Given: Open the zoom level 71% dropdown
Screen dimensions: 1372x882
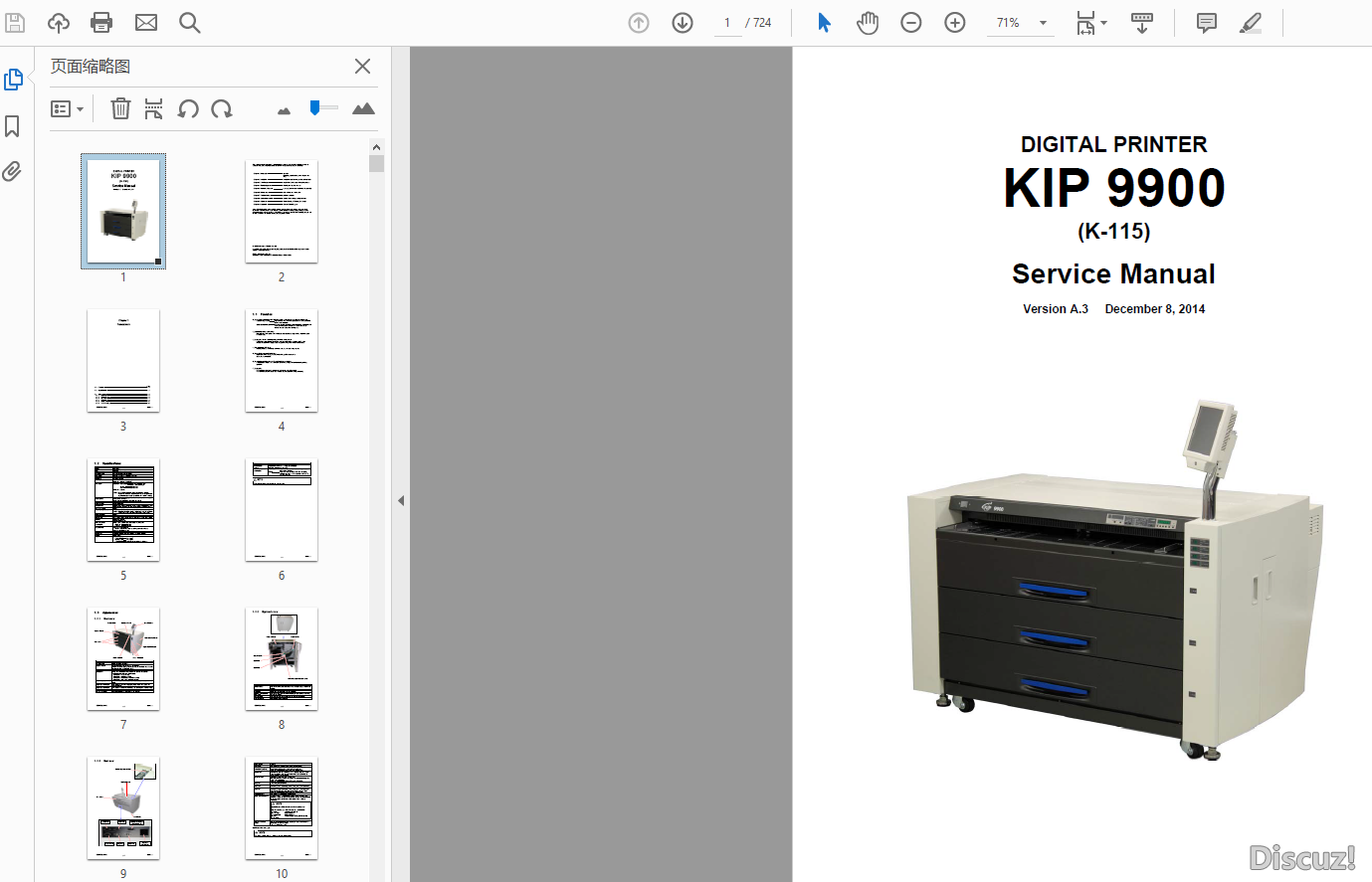Looking at the screenshot, I should [1043, 23].
